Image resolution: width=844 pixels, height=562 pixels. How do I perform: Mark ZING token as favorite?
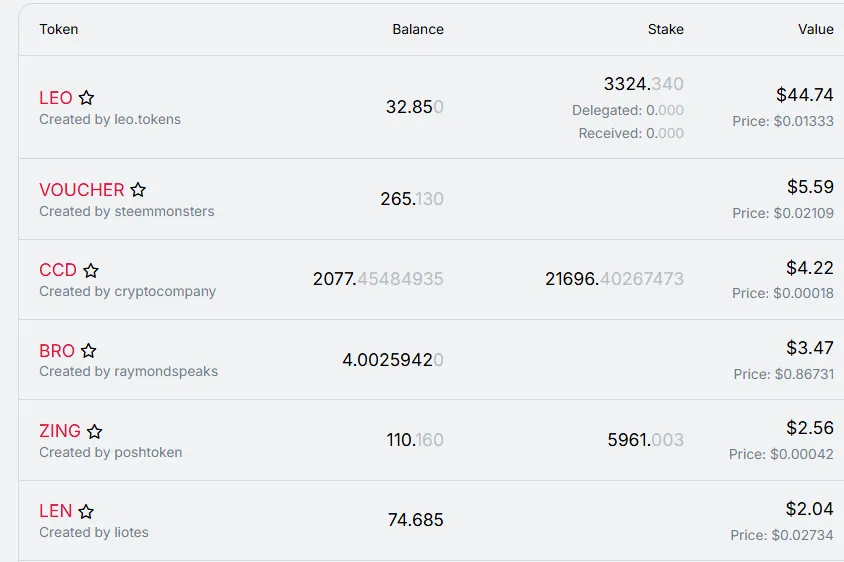click(x=94, y=431)
